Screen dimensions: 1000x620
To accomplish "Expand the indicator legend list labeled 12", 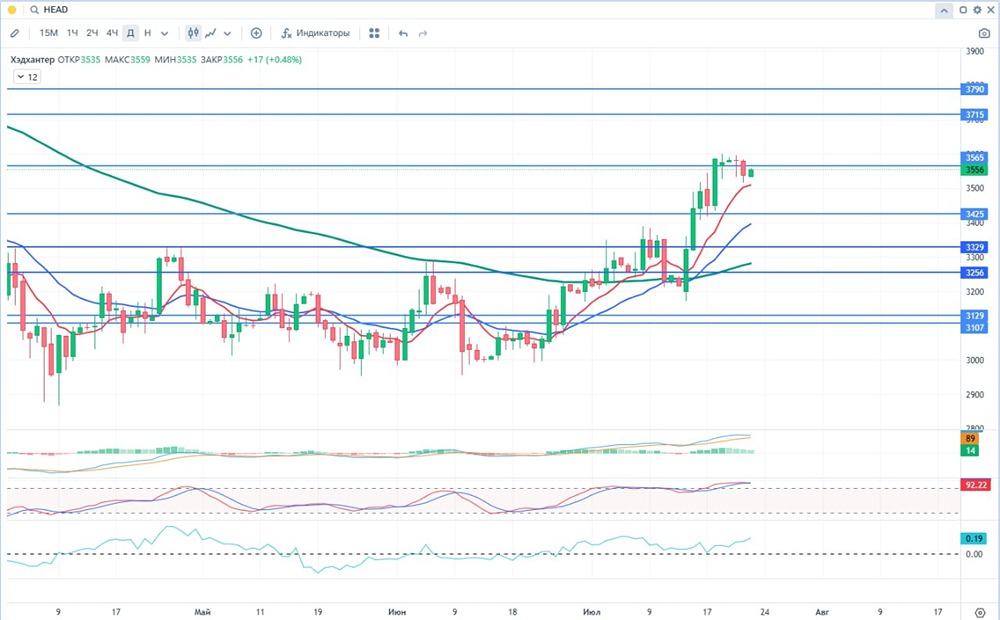I will [27, 77].
